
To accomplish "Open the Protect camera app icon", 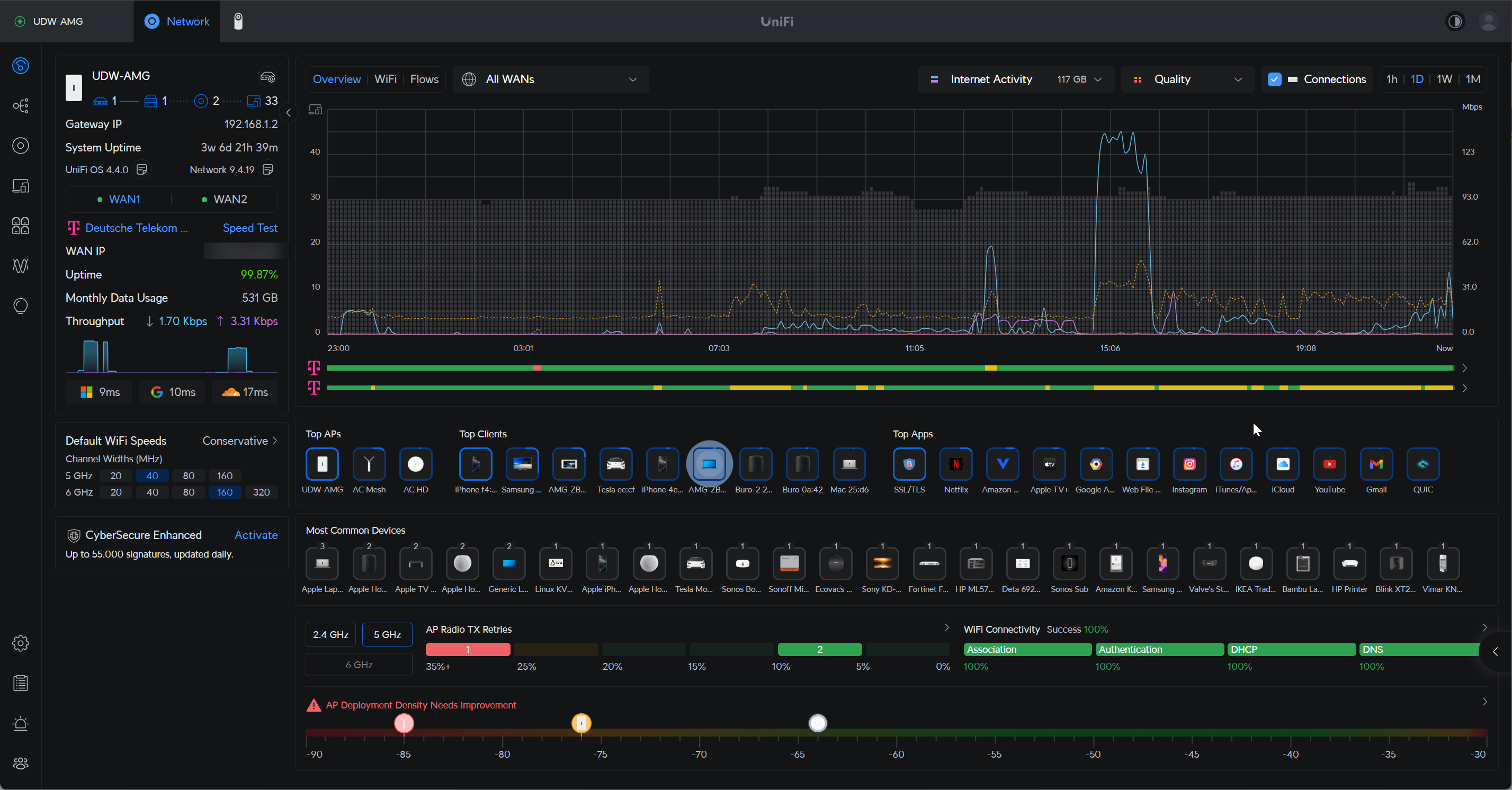I will tap(238, 21).
